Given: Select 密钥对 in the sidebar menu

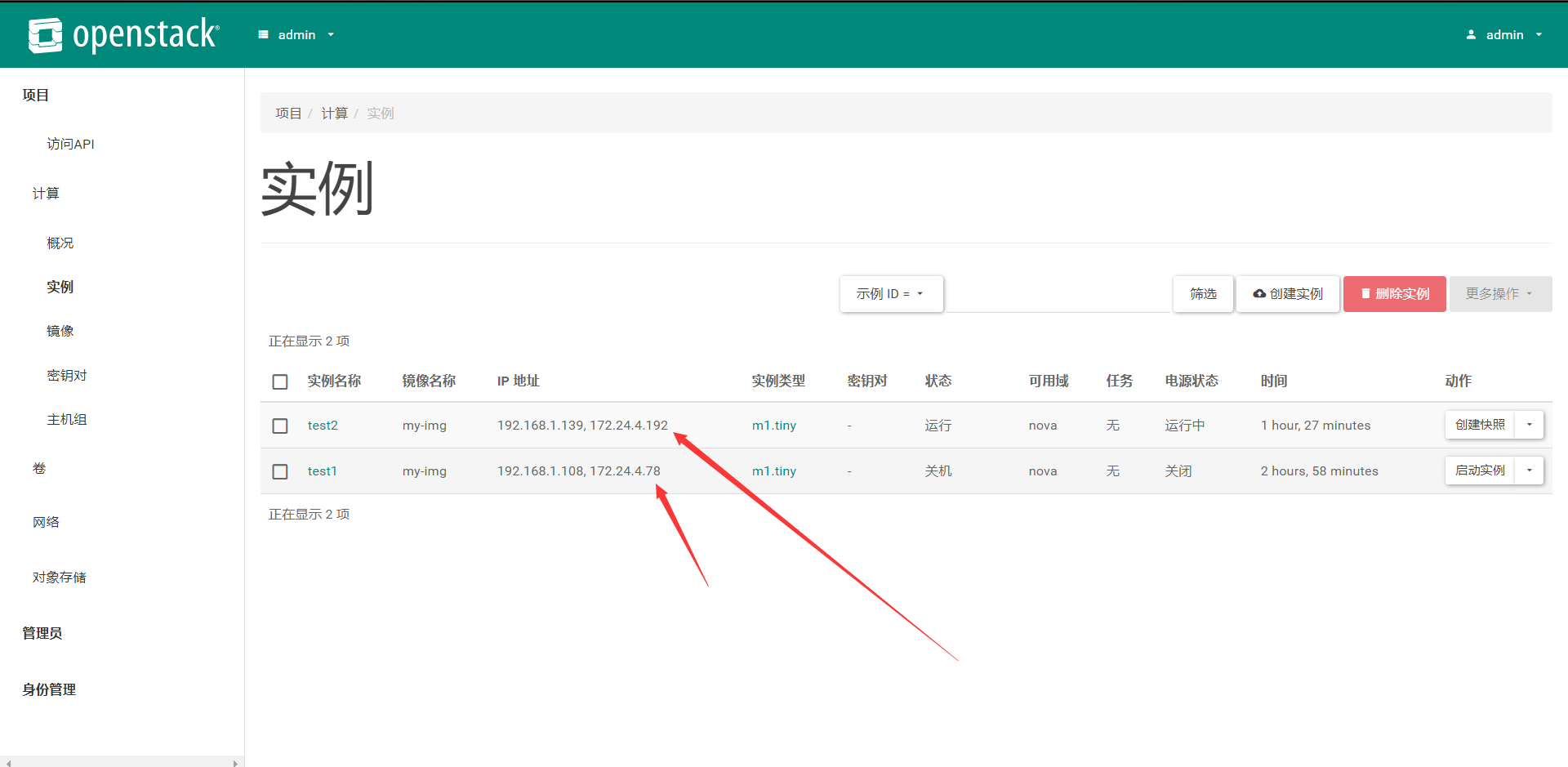Looking at the screenshot, I should tap(67, 376).
